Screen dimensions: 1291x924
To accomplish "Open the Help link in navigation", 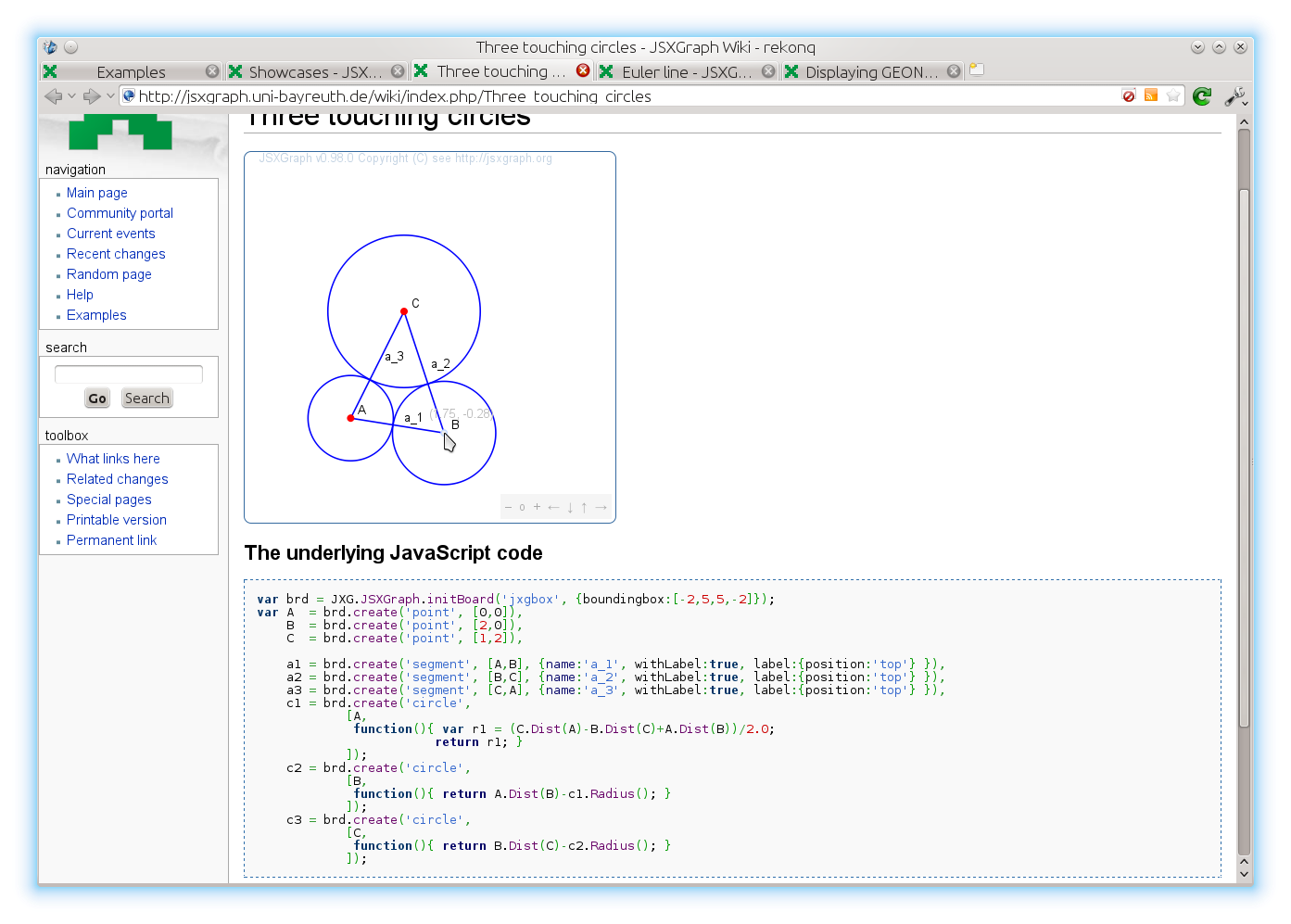I will (80, 295).
